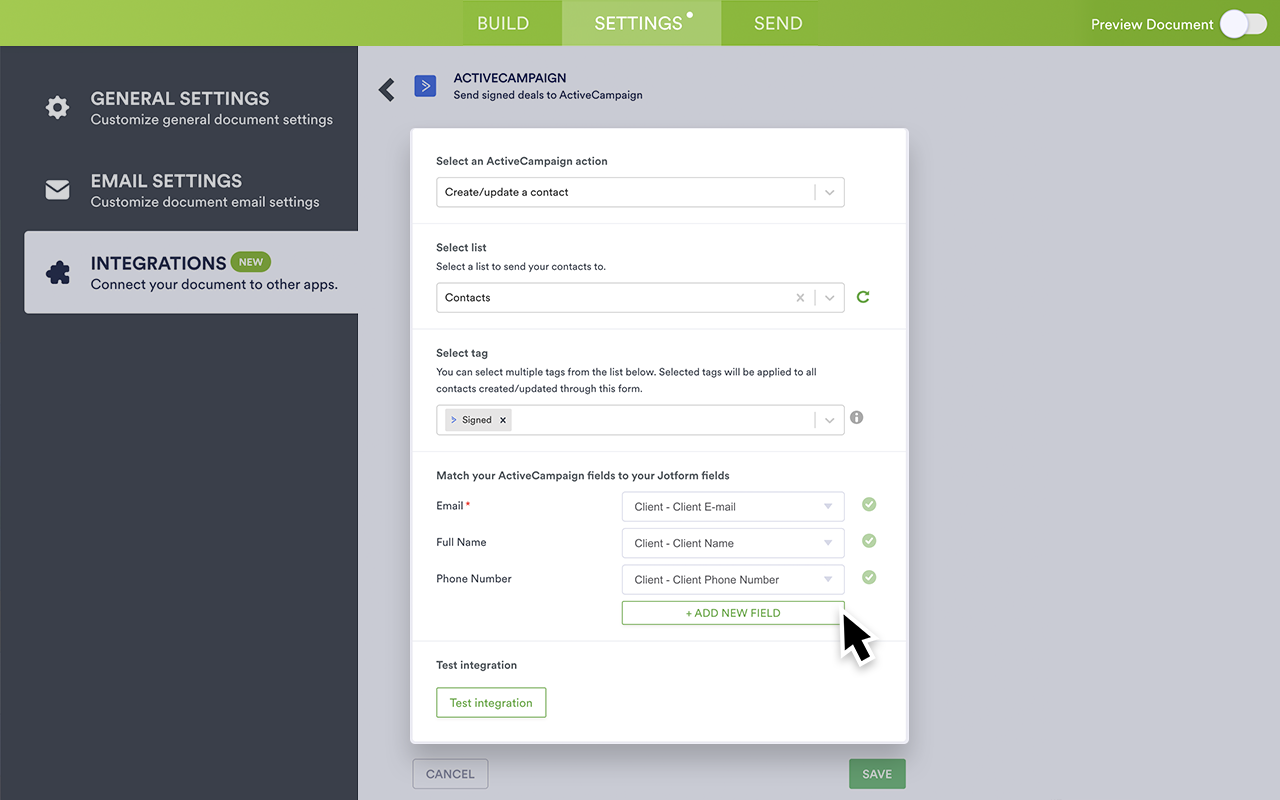Clear the Contacts list selection with the x
The width and height of the screenshot is (1280, 800).
click(799, 297)
